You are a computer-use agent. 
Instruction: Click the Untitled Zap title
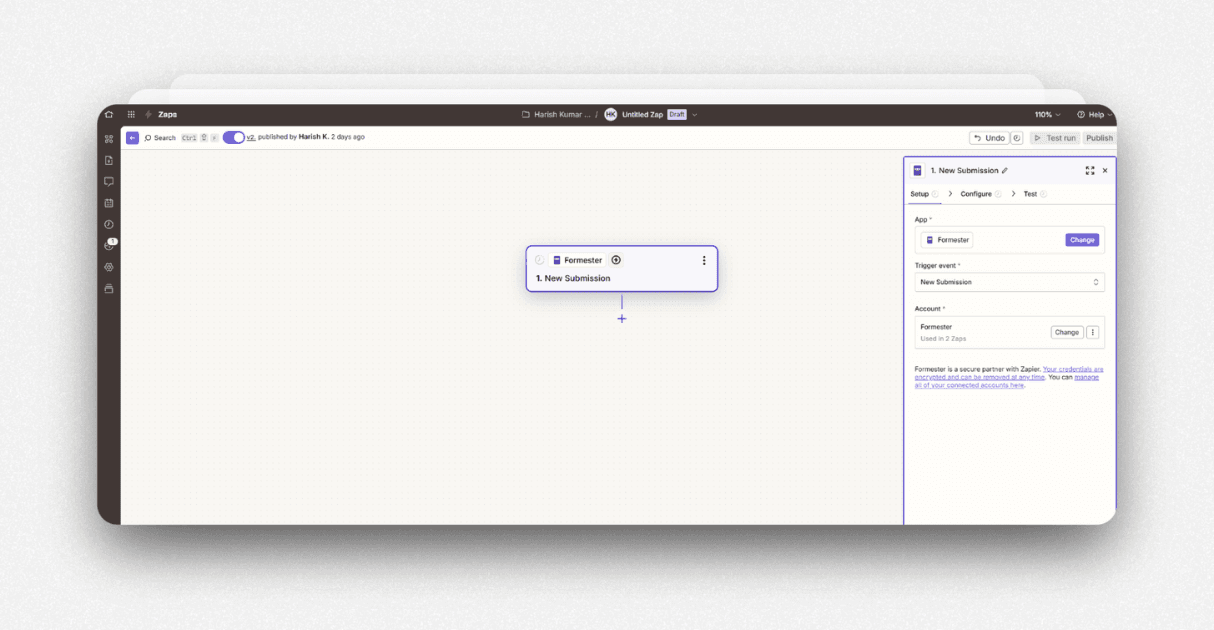(x=642, y=114)
